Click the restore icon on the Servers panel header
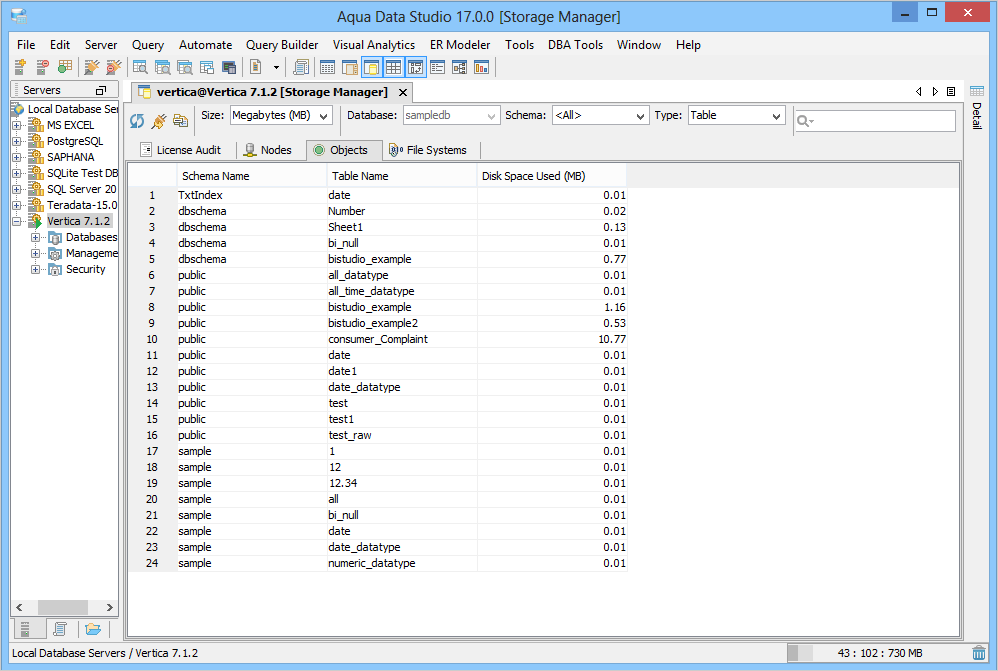This screenshot has height=671, width=998. click(x=101, y=90)
